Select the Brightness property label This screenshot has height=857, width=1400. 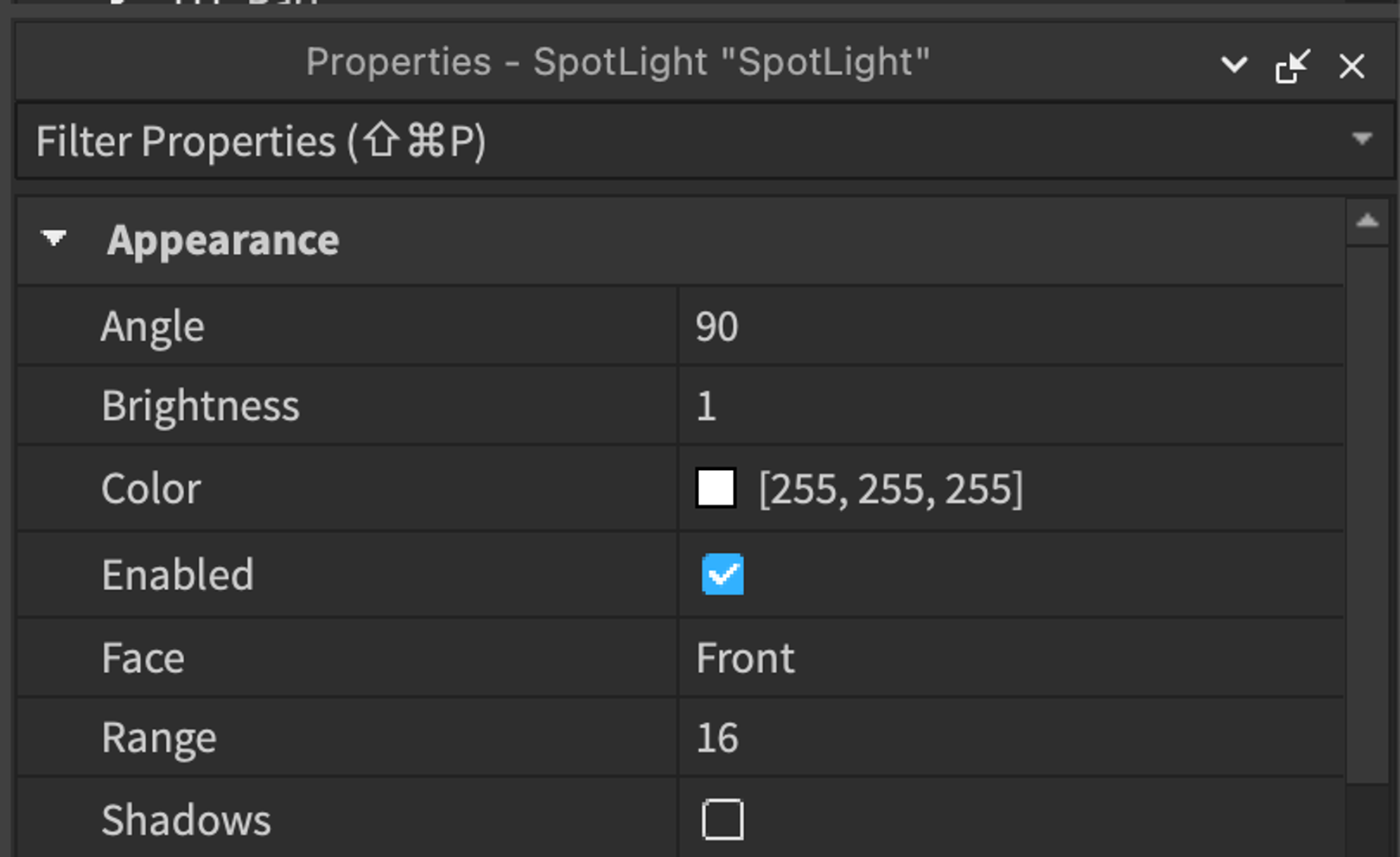[x=200, y=407]
